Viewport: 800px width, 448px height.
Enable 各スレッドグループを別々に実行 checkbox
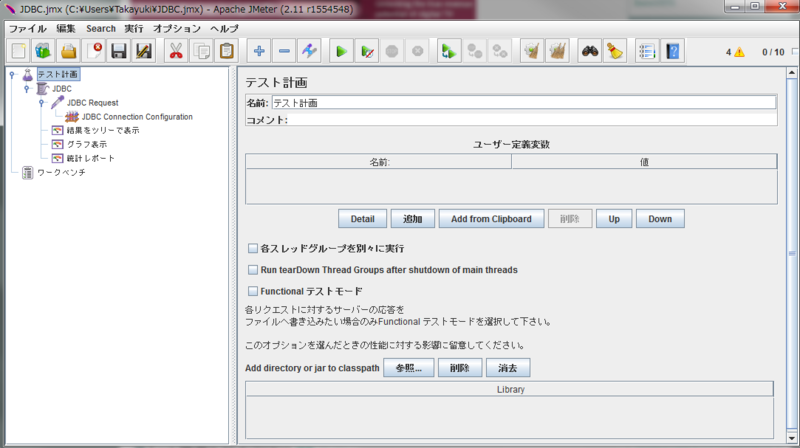pos(253,248)
